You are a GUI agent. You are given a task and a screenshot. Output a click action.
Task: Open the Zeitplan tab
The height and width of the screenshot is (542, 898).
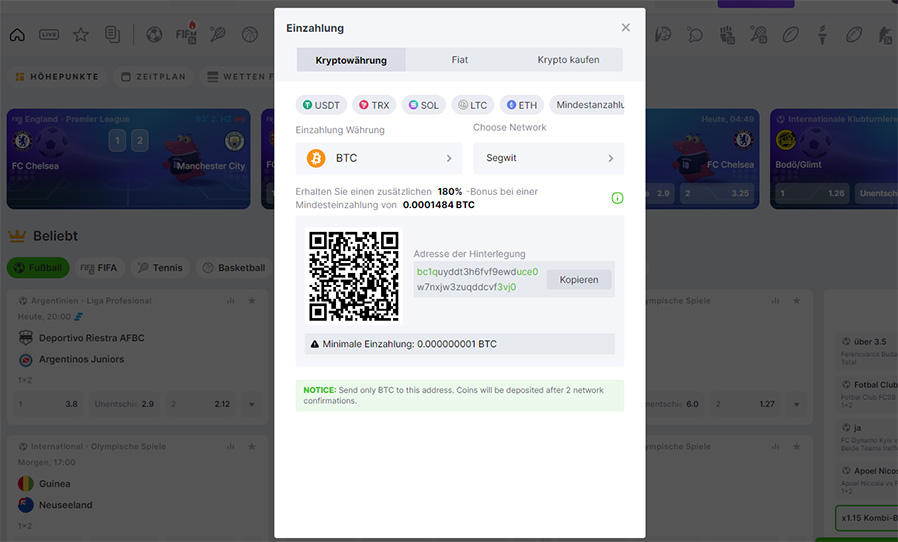pos(153,76)
